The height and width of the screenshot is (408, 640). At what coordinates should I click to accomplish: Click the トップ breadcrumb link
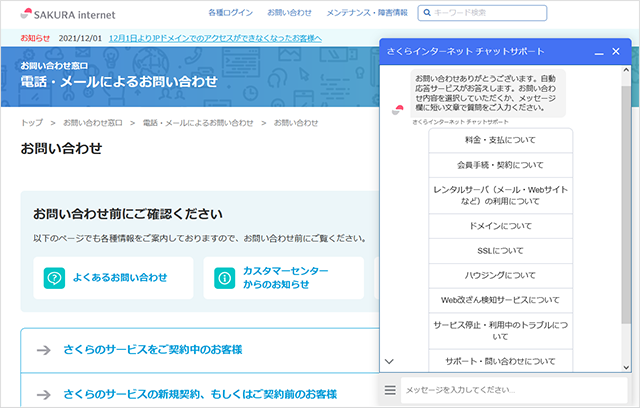click(x=31, y=122)
